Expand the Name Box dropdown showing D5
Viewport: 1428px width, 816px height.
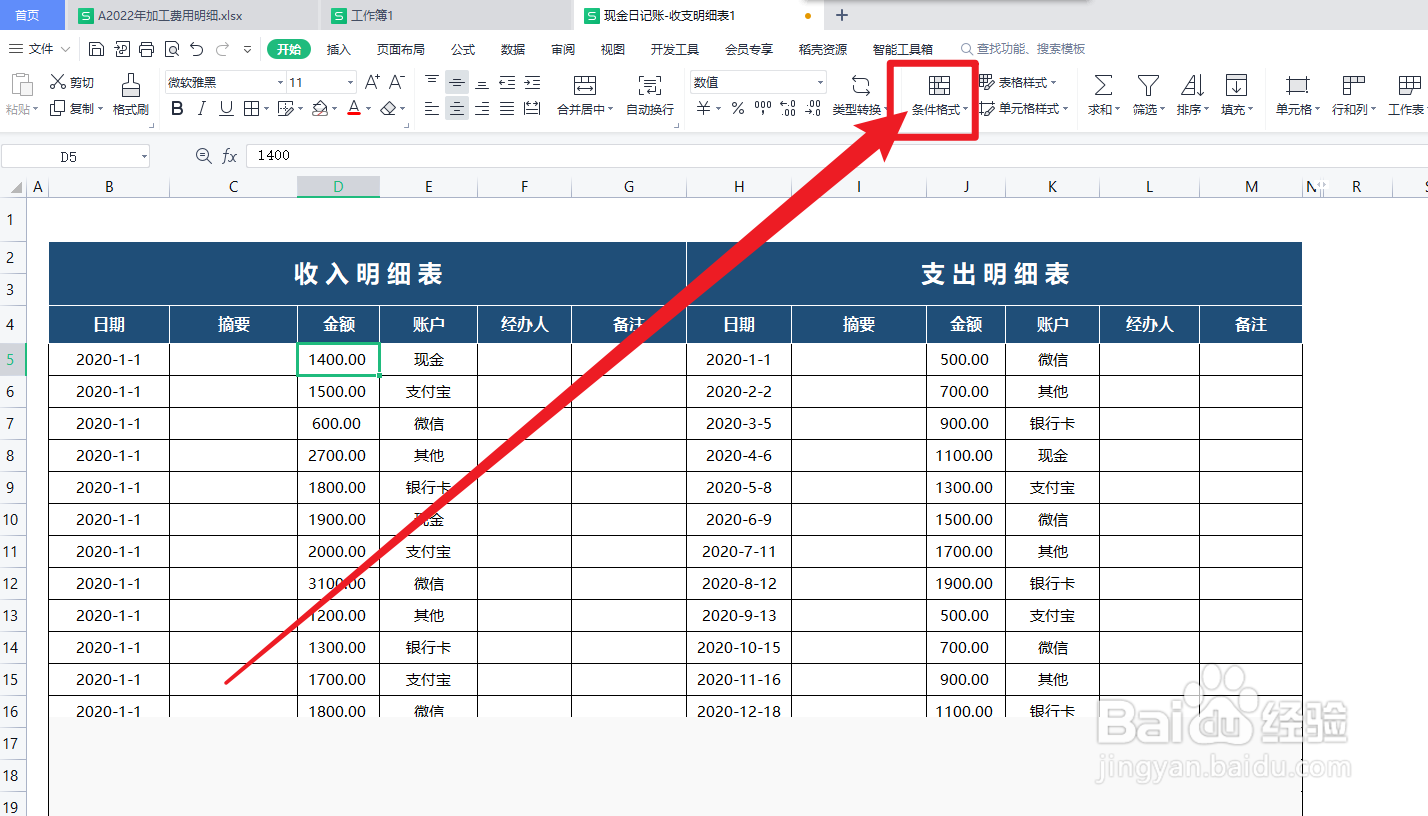pyautogui.click(x=143, y=156)
